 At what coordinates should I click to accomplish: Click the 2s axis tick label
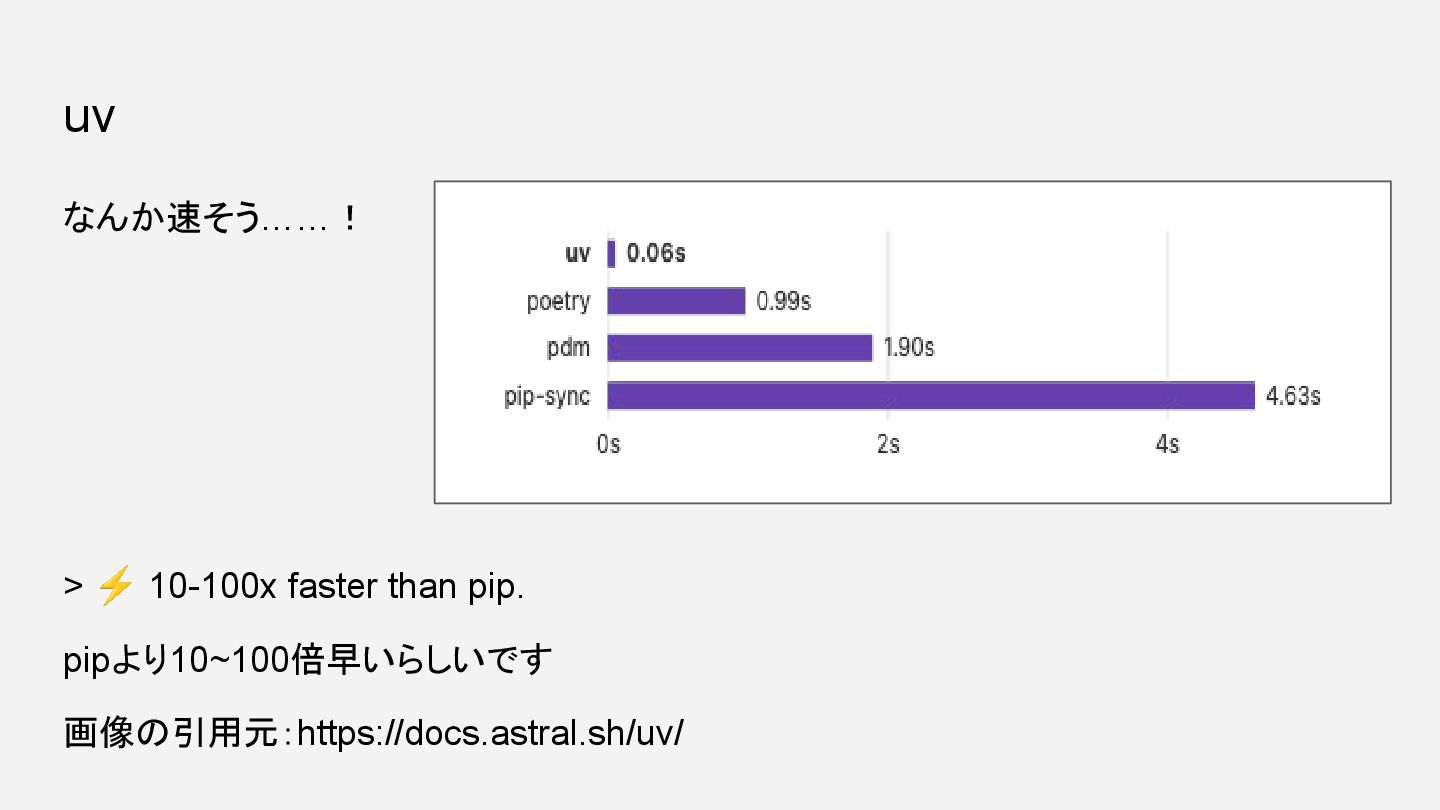click(888, 444)
